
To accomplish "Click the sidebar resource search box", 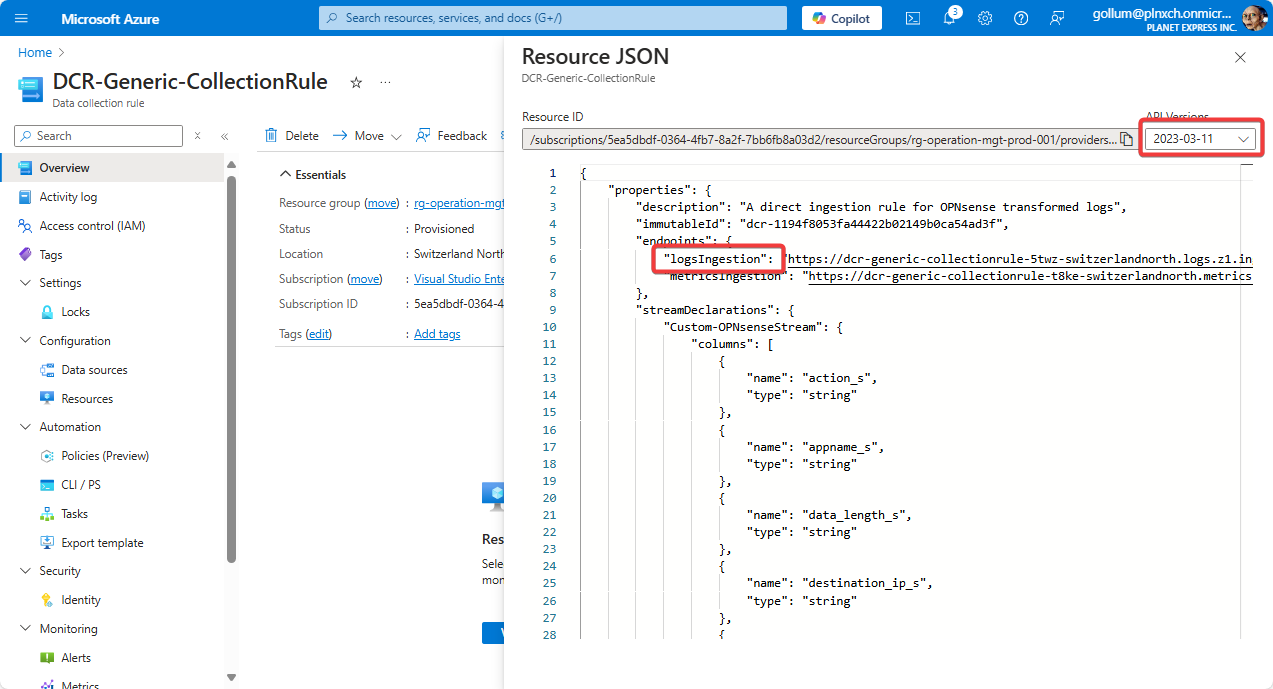I will (98, 135).
